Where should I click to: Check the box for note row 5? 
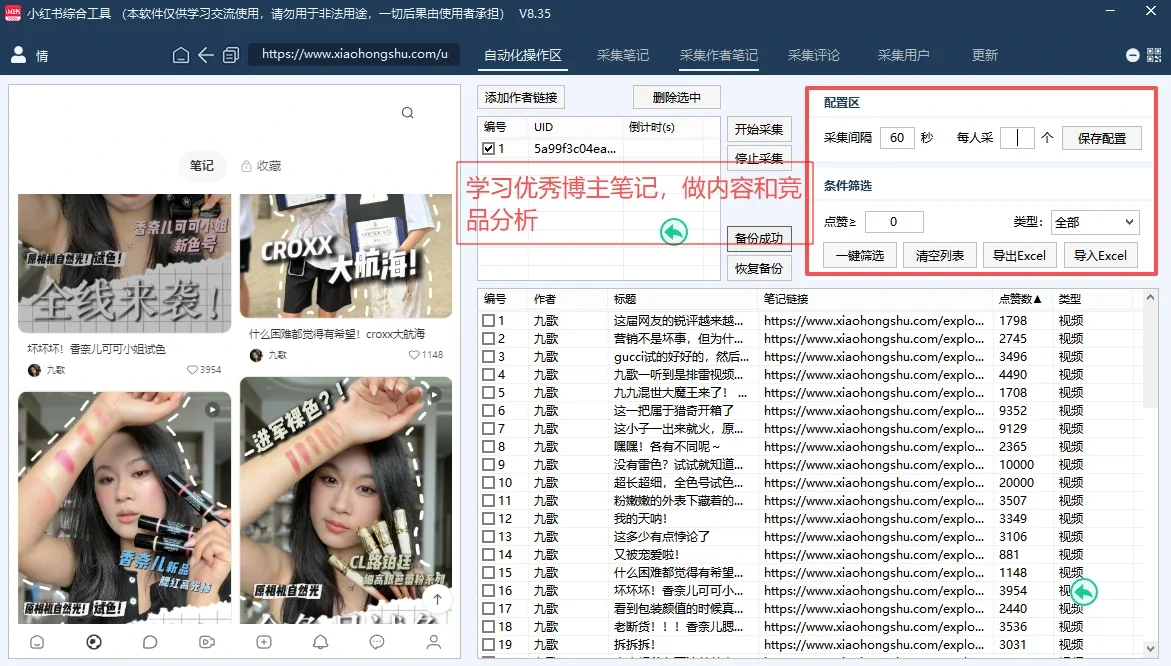tap(488, 393)
